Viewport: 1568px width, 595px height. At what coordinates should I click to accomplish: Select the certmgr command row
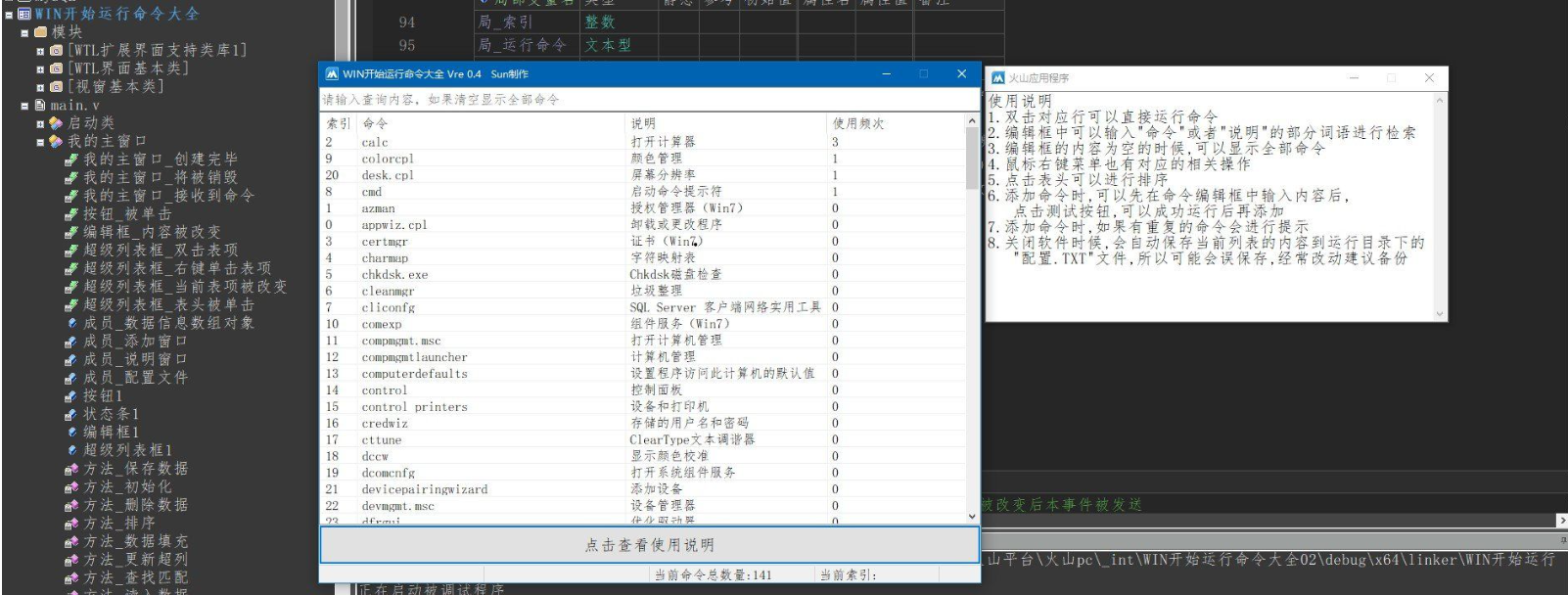[x=643, y=242]
